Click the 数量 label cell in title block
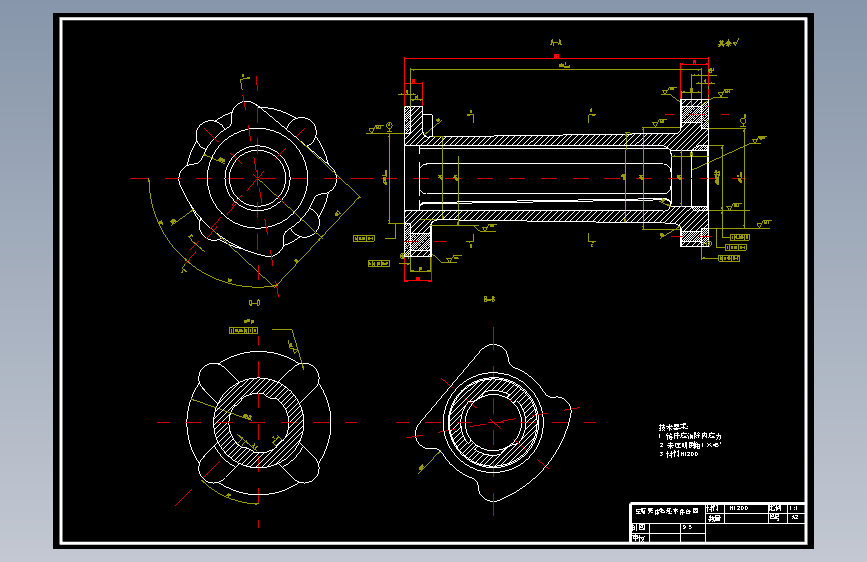The image size is (867, 562). click(x=714, y=518)
